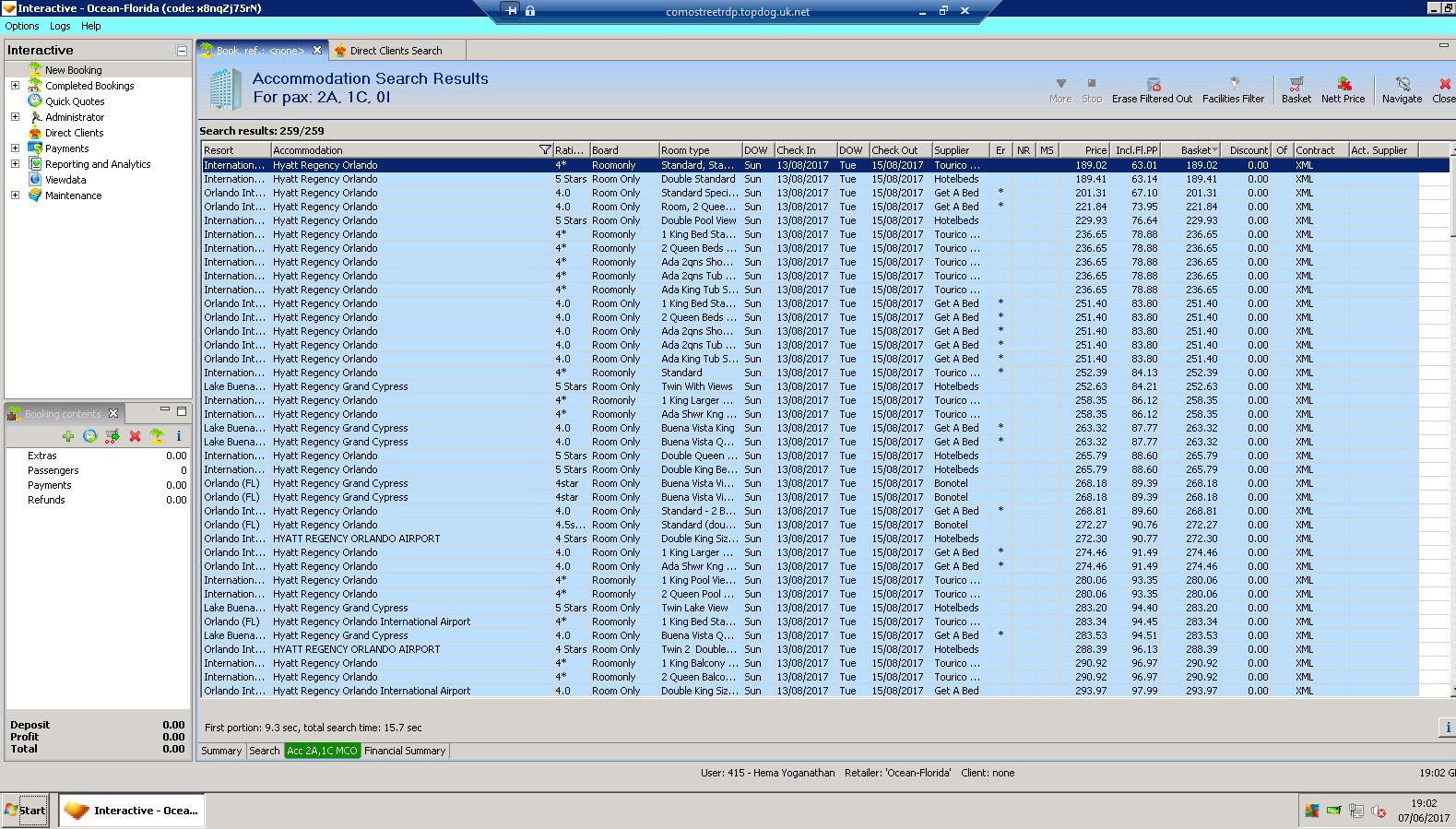This screenshot has height=829, width=1456.
Task: Switch to the Search bottom tab
Action: coord(265,751)
